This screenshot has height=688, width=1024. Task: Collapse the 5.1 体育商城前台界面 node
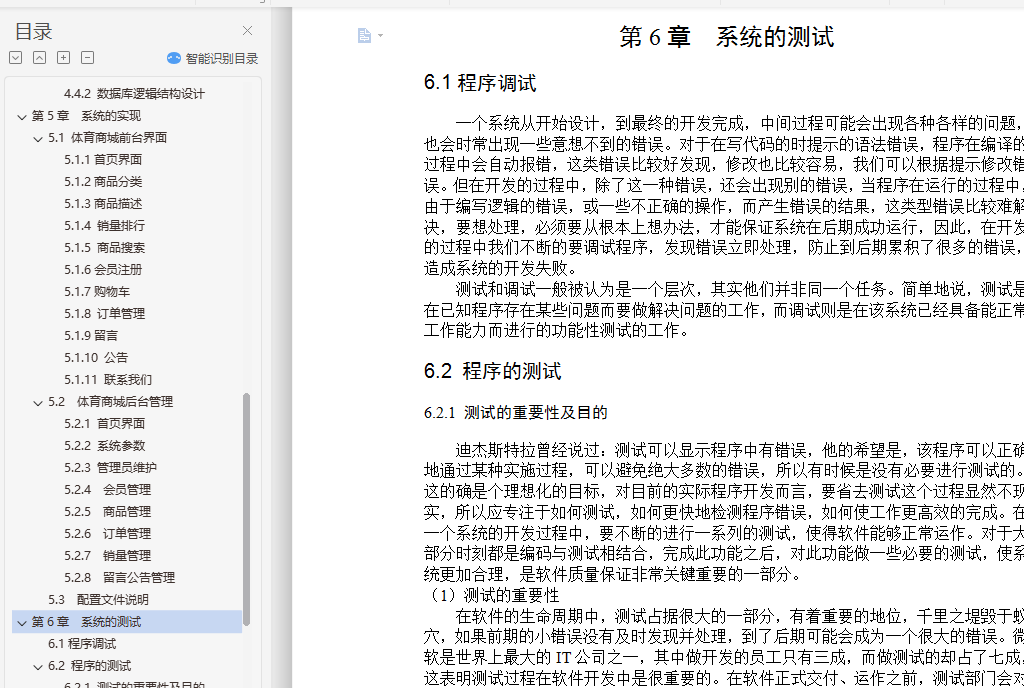pos(38,139)
